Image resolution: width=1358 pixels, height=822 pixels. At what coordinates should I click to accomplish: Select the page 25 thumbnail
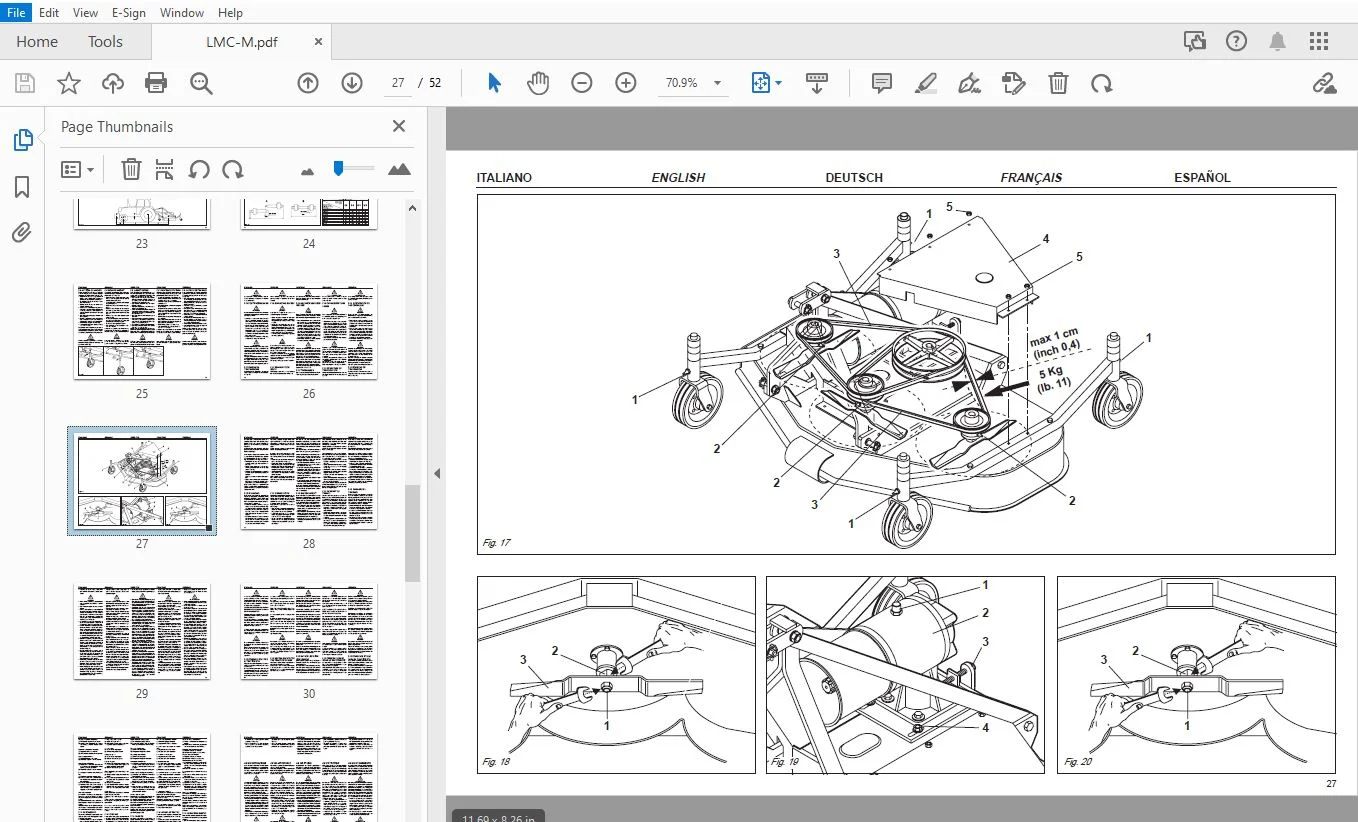coord(142,331)
